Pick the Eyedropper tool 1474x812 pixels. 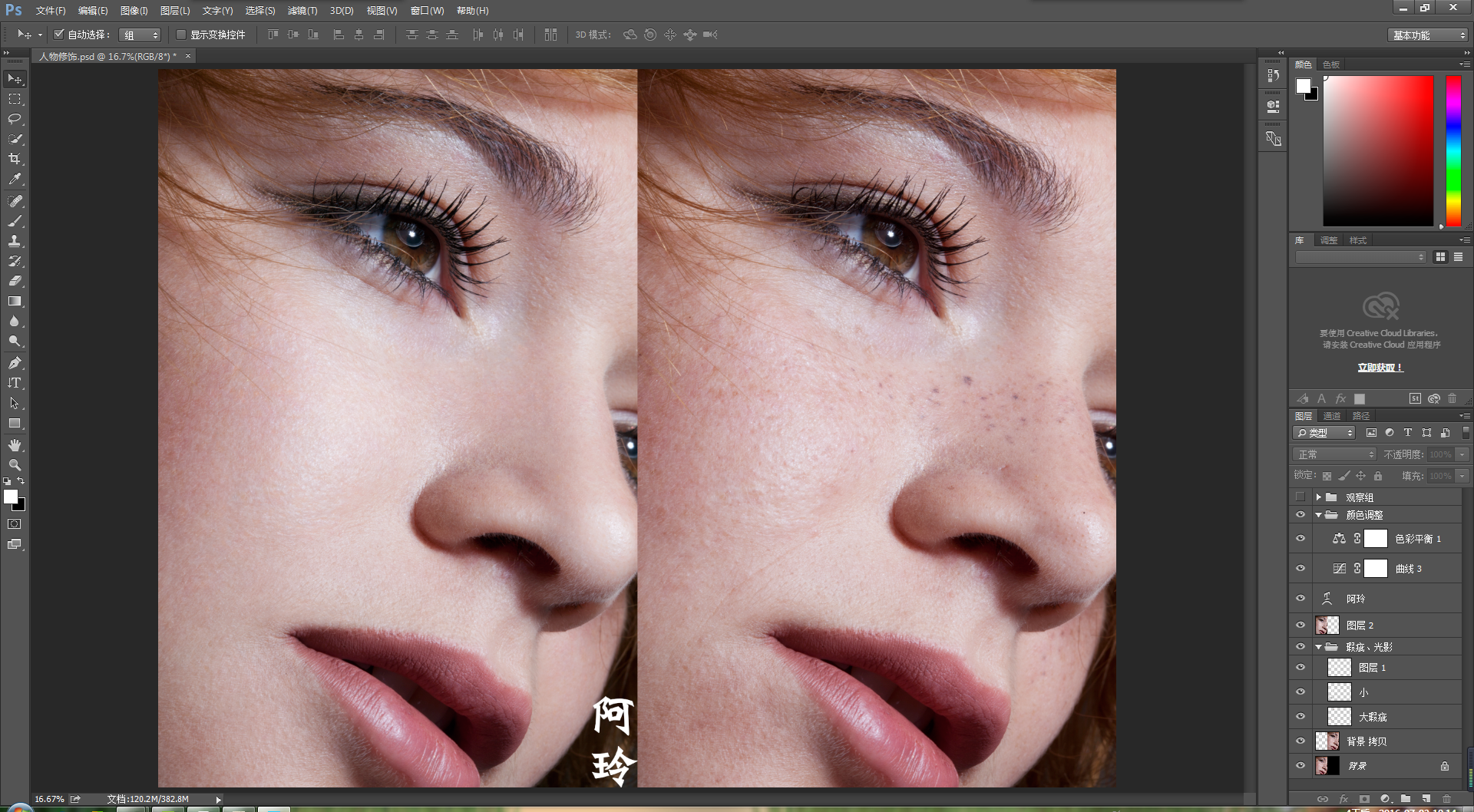(x=15, y=179)
